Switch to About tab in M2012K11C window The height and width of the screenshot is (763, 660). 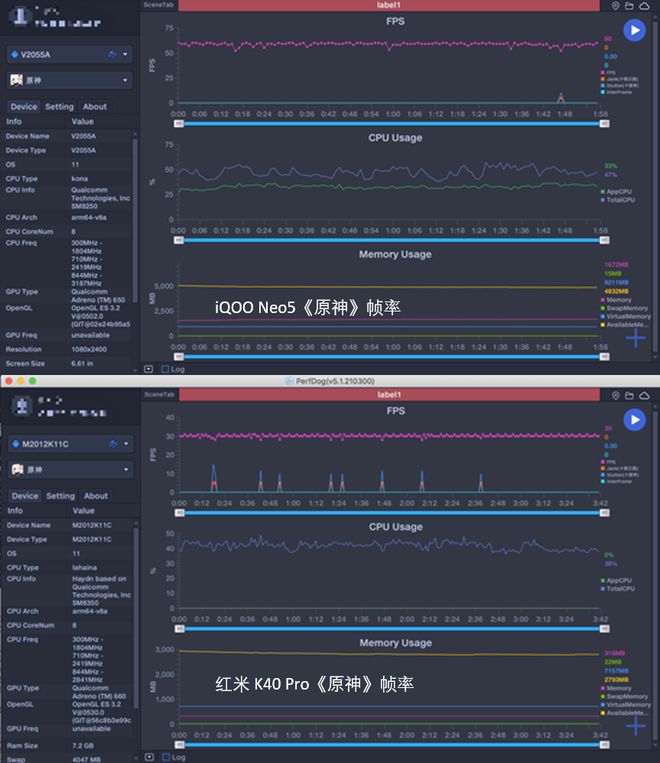click(96, 496)
